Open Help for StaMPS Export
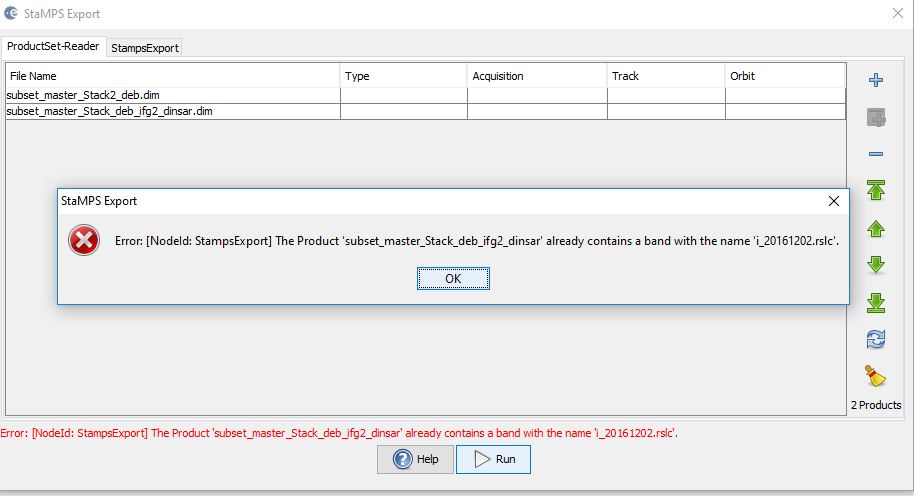This screenshot has width=914, height=496. point(415,459)
